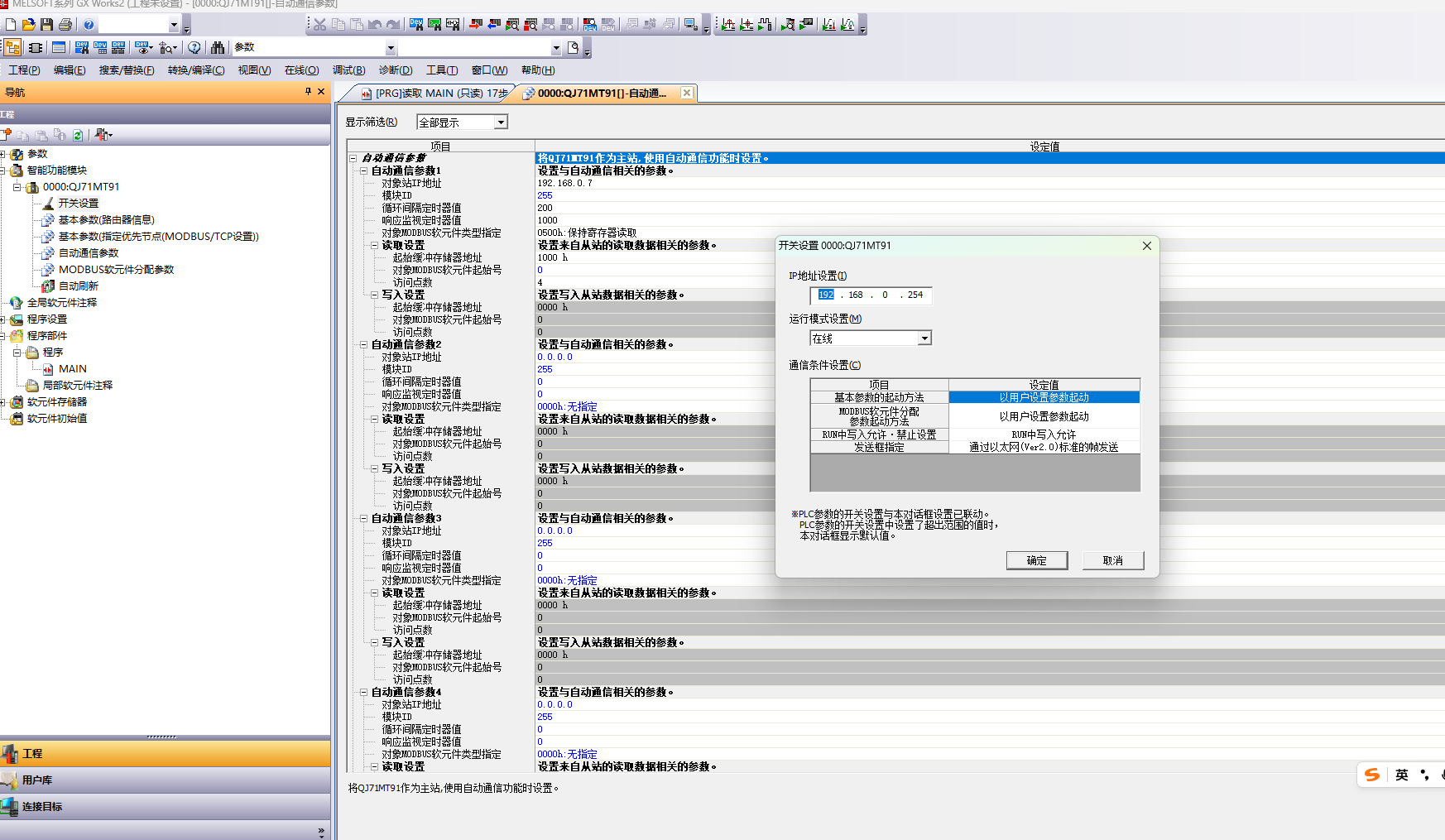Select 自动刷新 in the navigation tree
Screen dimensions: 1445x840
[78, 286]
